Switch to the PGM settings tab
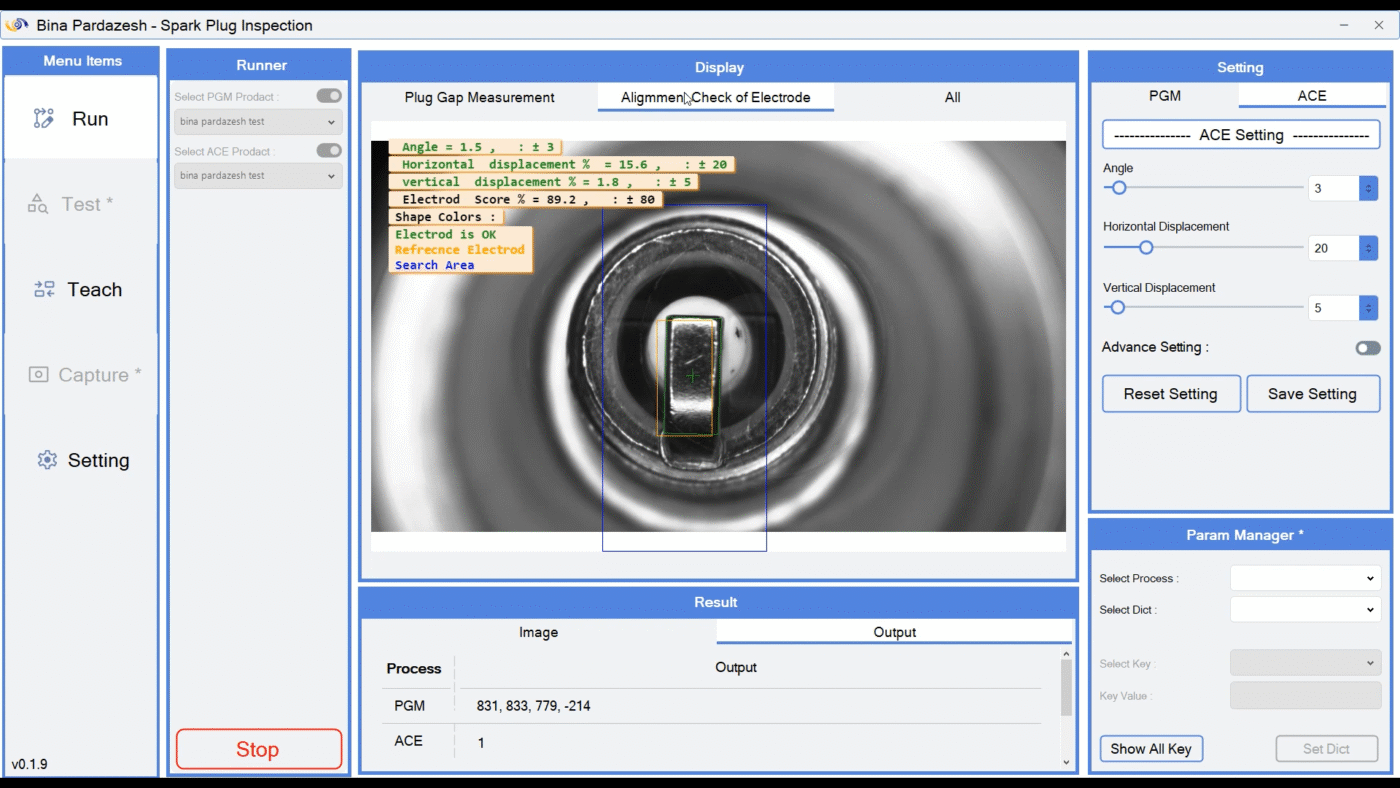This screenshot has width=1400, height=788. (x=1164, y=96)
